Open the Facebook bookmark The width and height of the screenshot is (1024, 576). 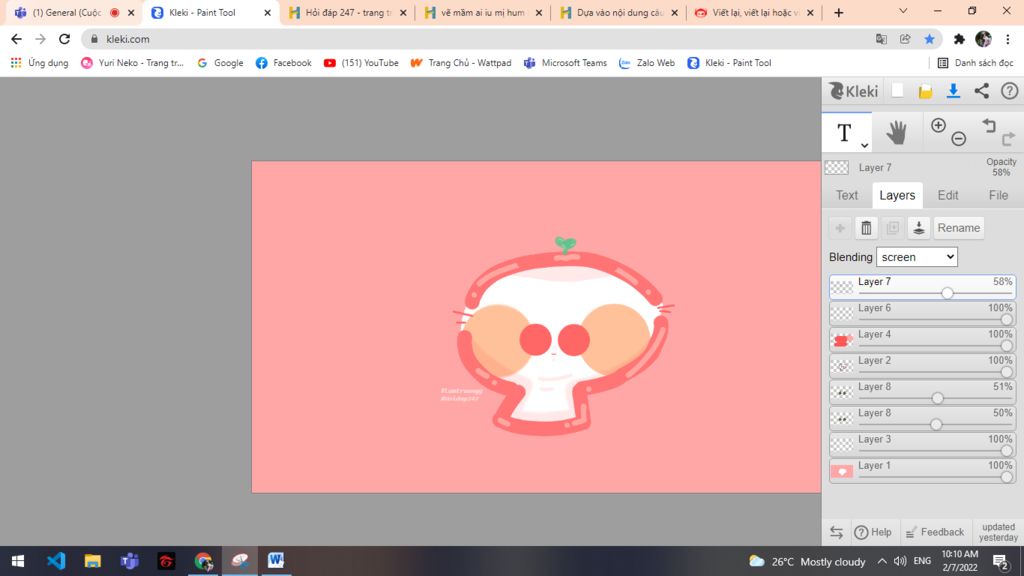coord(283,63)
